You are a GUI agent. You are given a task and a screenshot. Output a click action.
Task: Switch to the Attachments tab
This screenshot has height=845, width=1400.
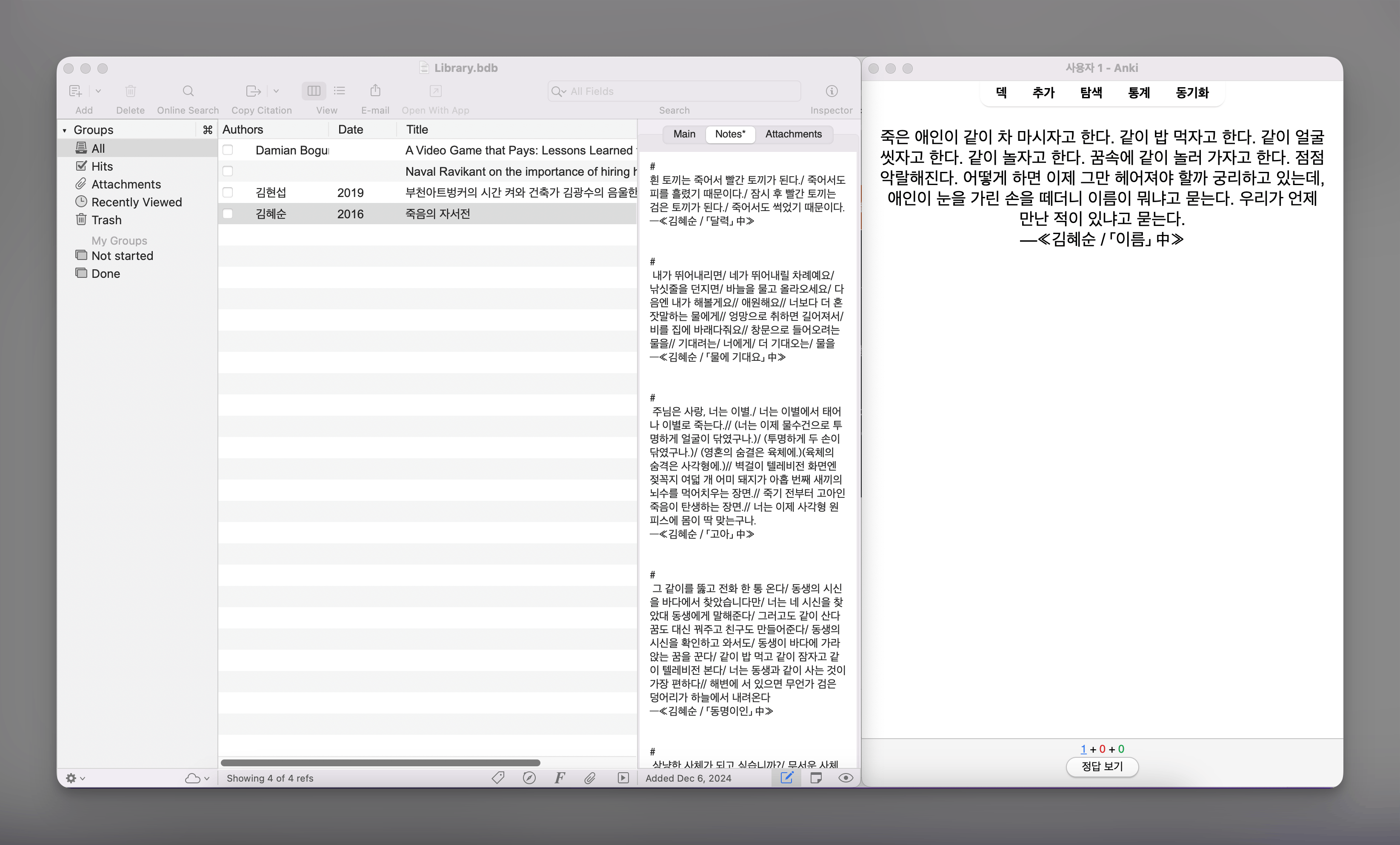click(793, 134)
